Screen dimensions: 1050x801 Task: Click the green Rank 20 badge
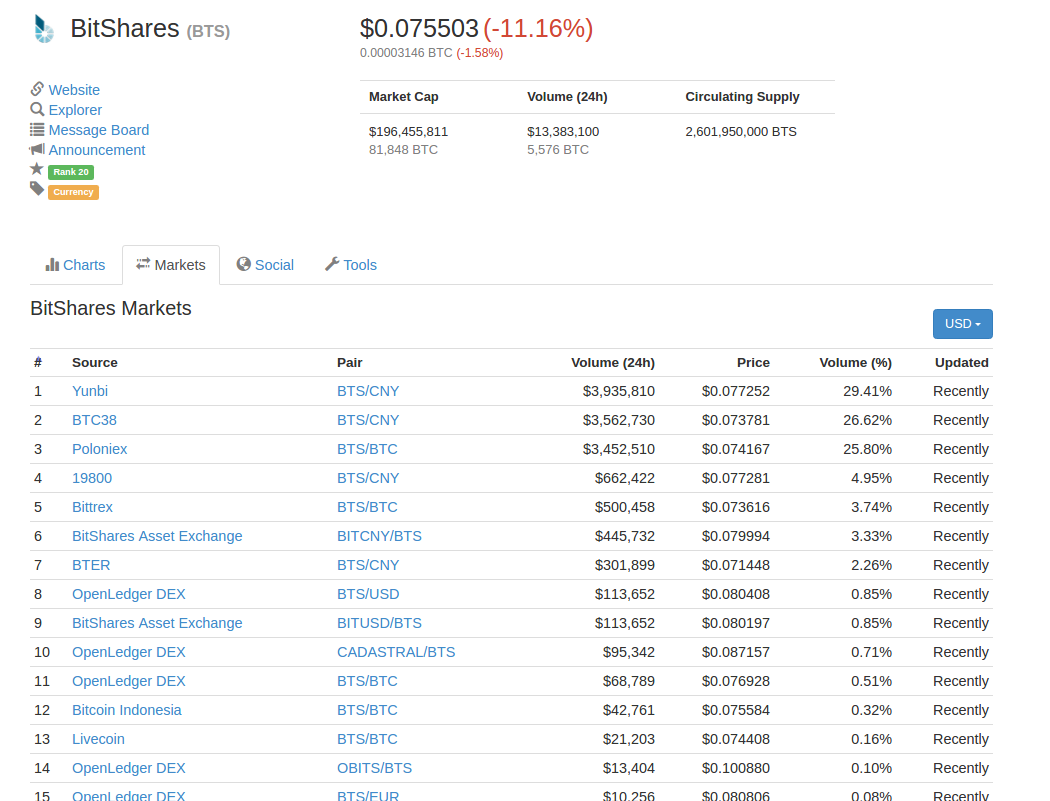click(71, 172)
